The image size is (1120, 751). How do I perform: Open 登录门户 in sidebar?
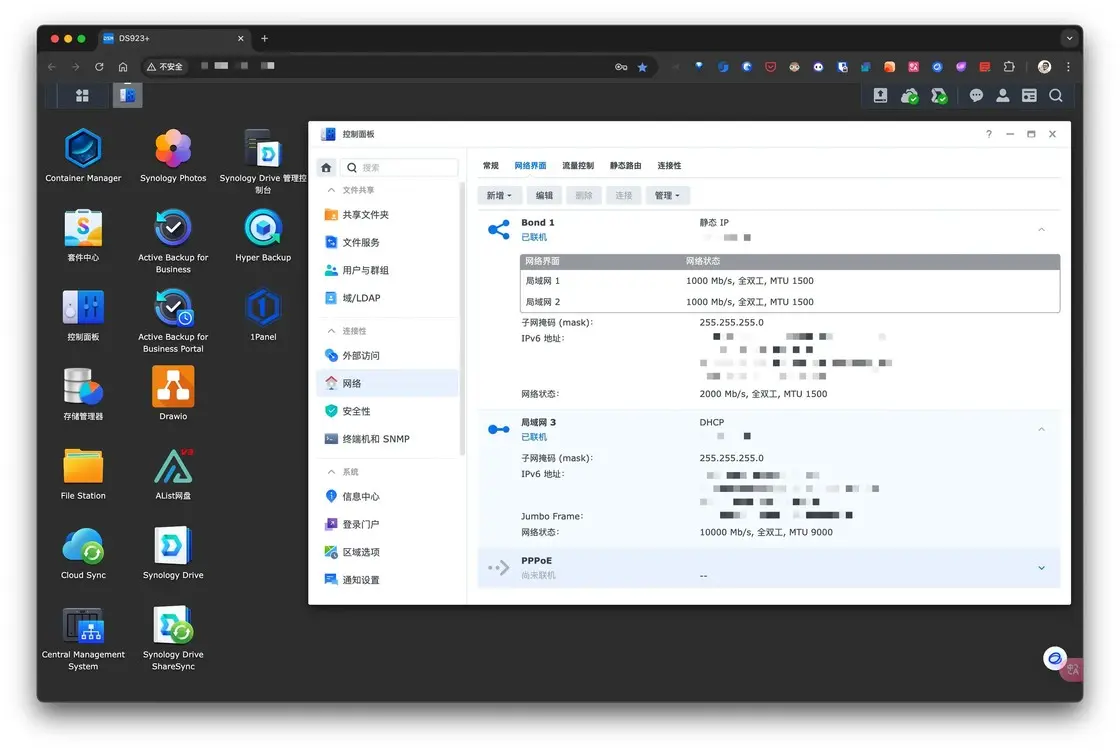click(x=387, y=524)
